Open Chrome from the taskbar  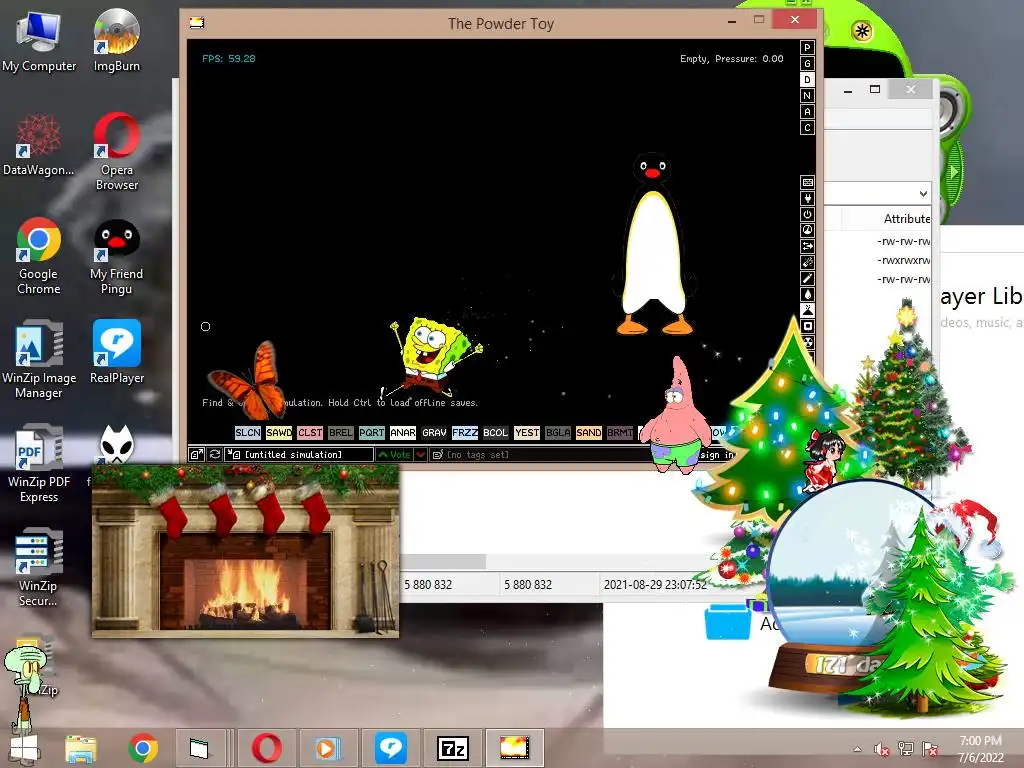click(x=142, y=748)
